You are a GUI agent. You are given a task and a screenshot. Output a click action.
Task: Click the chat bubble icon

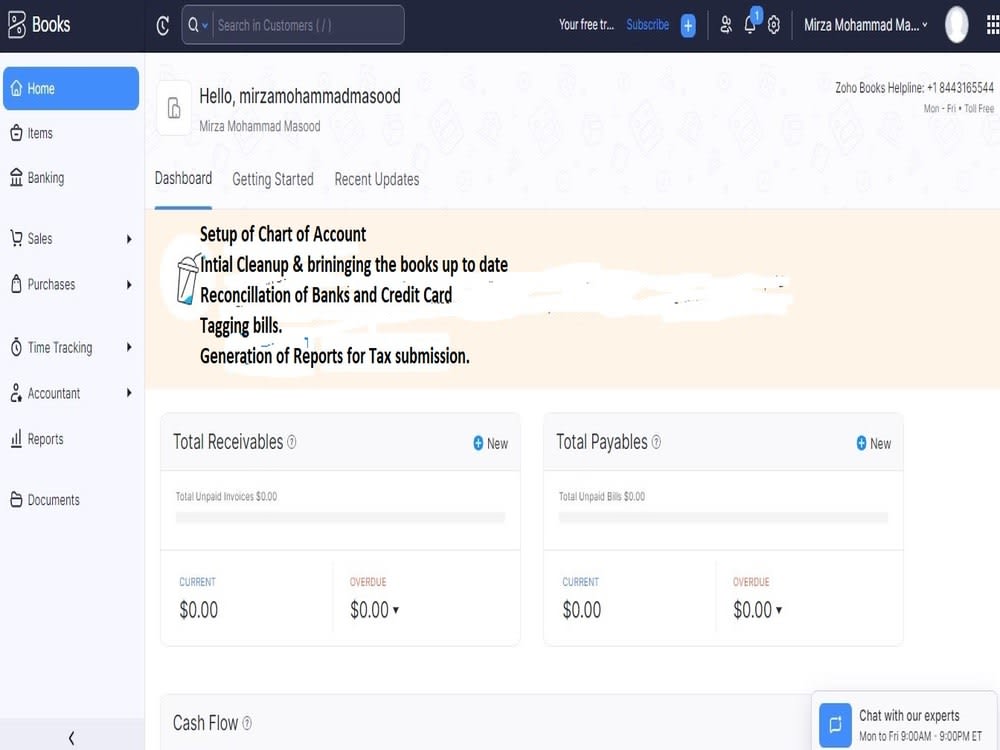(x=835, y=725)
